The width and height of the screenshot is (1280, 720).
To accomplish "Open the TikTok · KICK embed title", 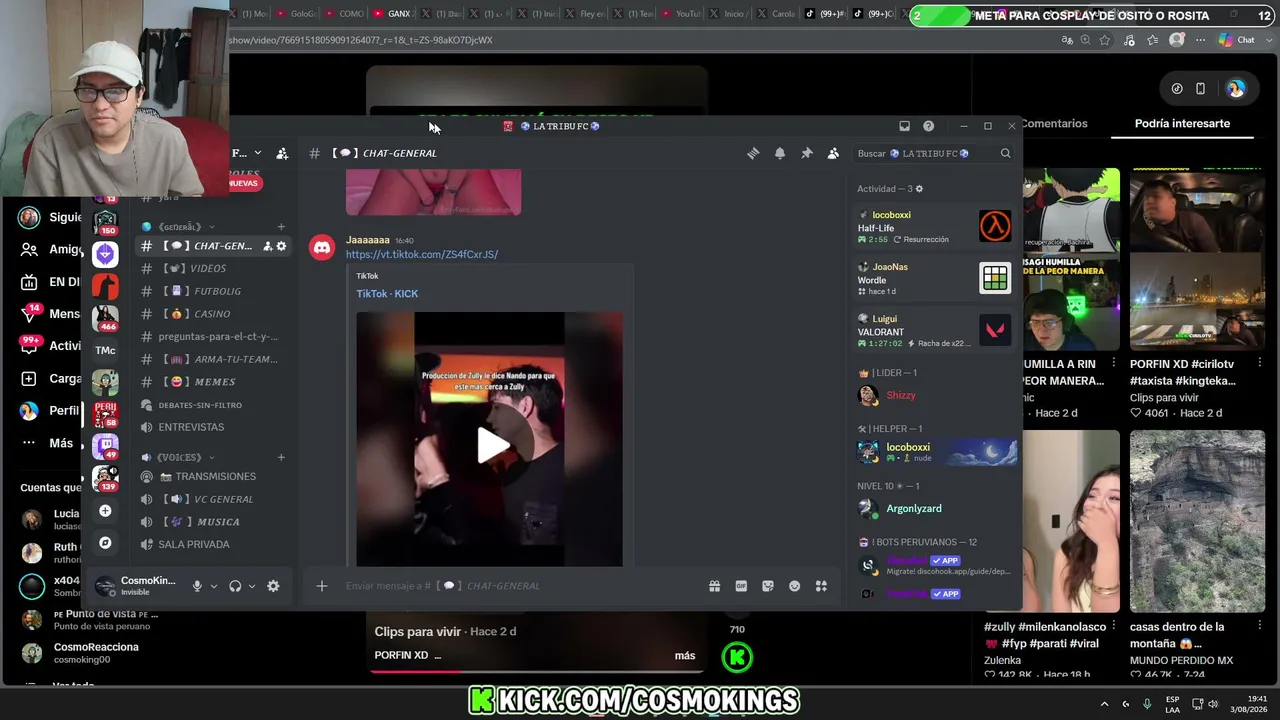I will pos(387,294).
